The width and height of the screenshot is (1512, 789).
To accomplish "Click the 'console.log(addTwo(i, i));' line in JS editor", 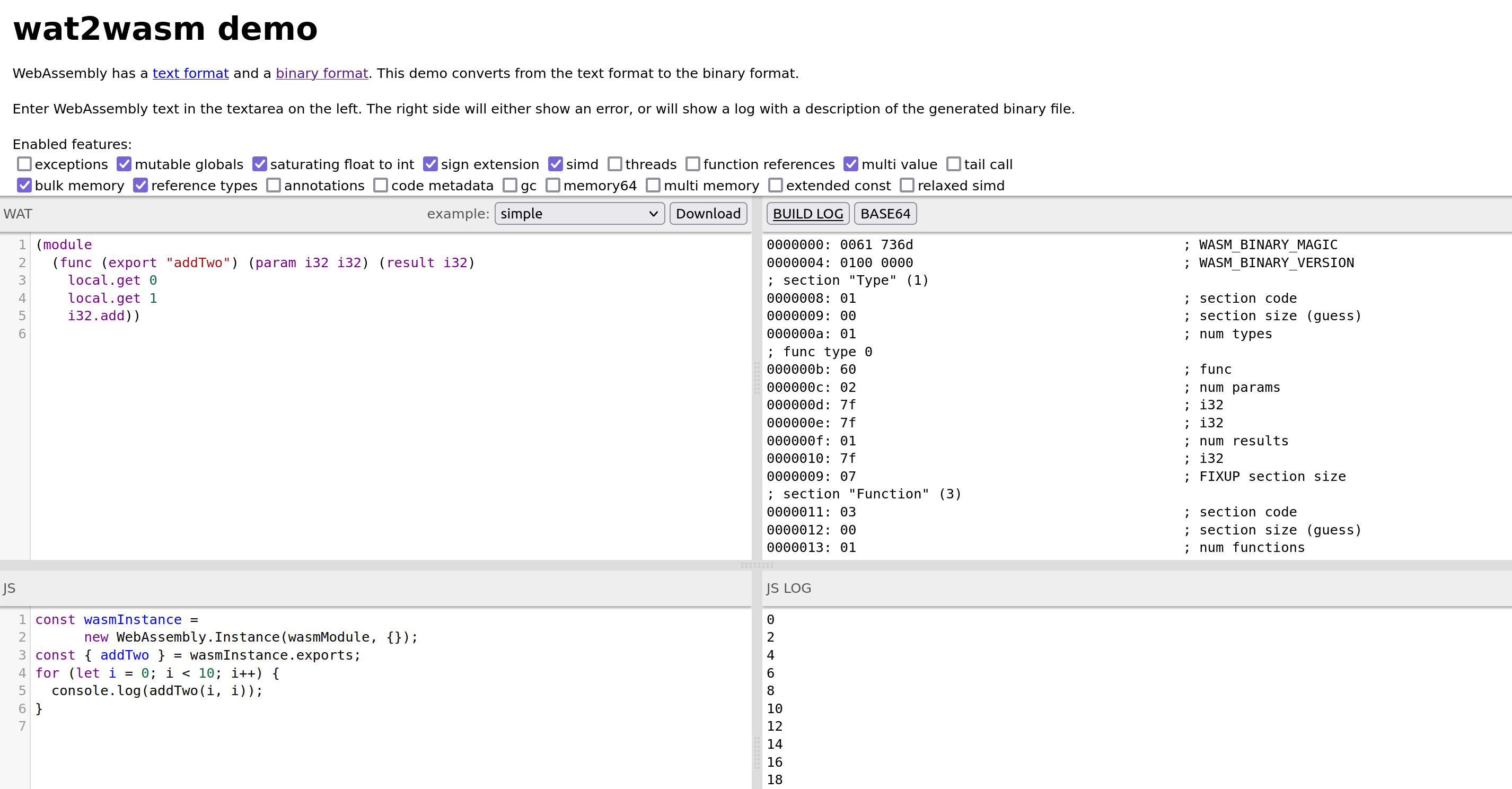I will coord(157,691).
